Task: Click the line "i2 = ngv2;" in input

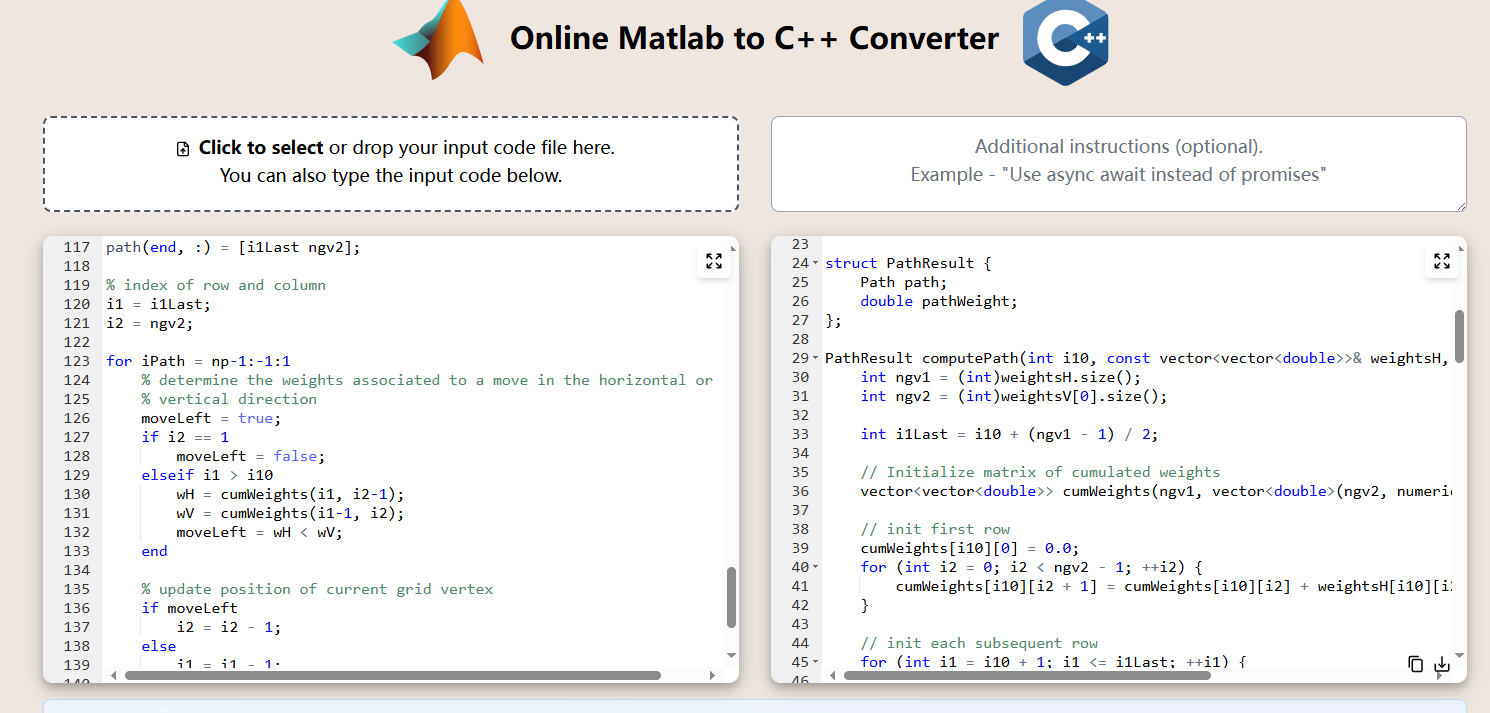Action: click(150, 323)
